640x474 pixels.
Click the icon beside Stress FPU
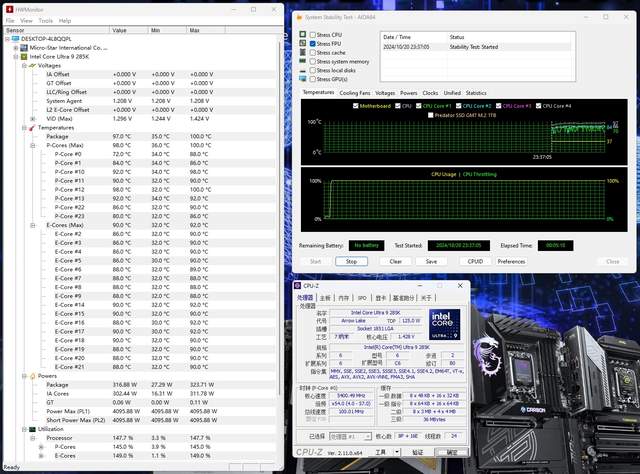(x=302, y=43)
